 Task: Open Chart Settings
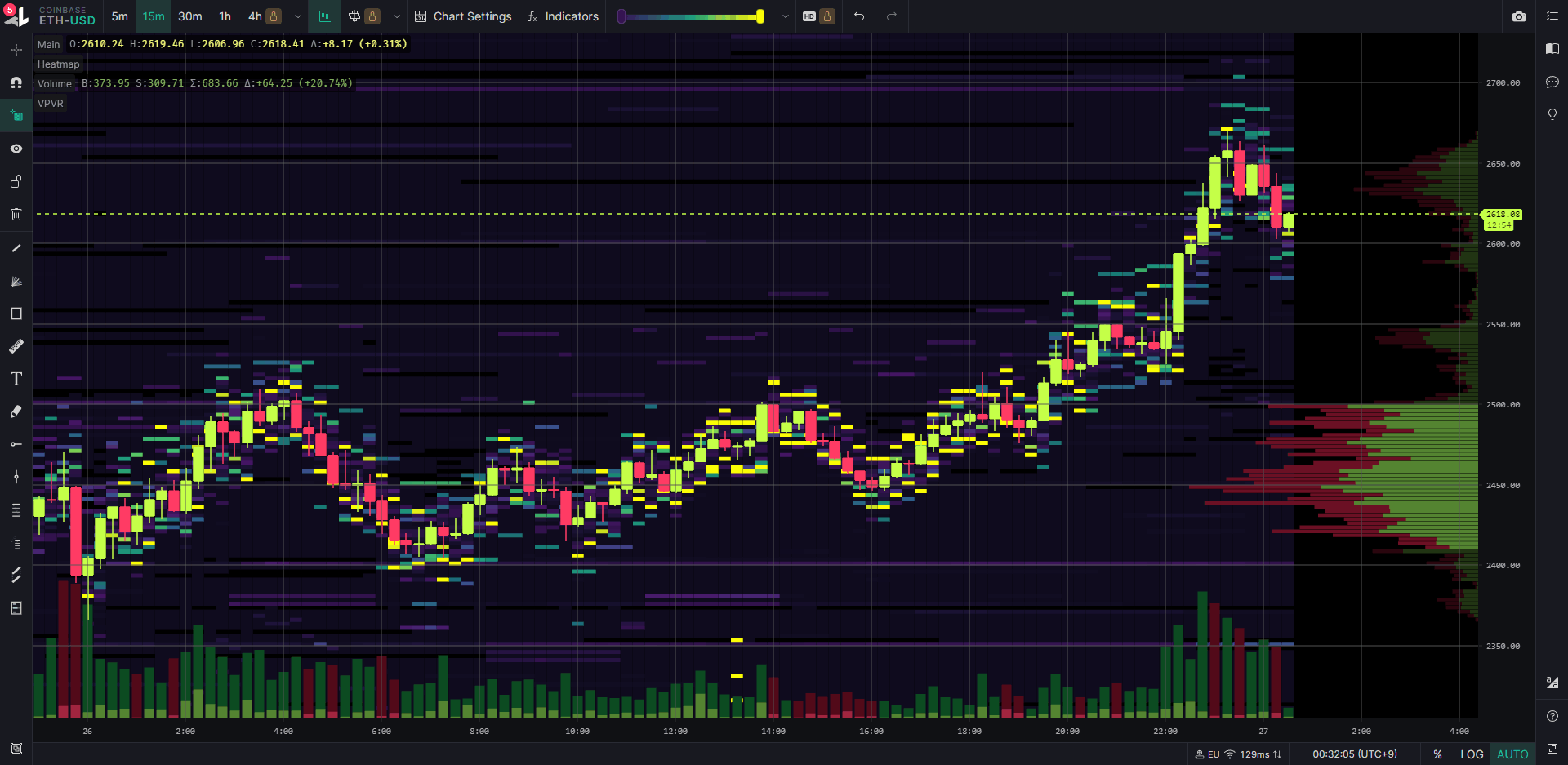[463, 16]
